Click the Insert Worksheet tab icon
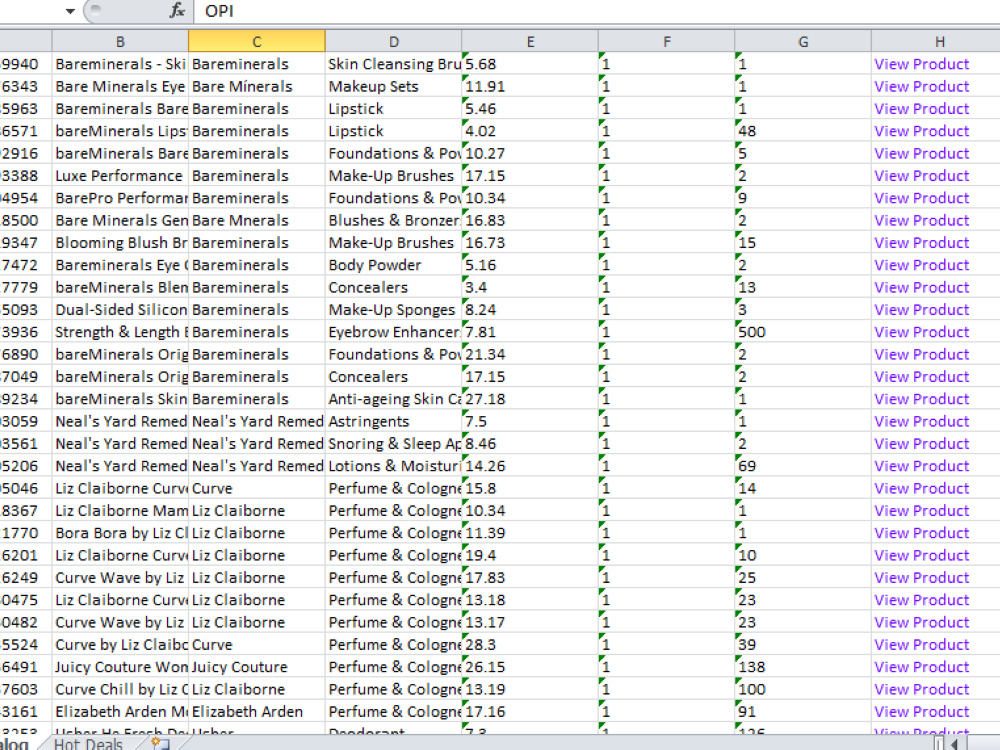Viewport: 1000px width, 750px height. [160, 743]
